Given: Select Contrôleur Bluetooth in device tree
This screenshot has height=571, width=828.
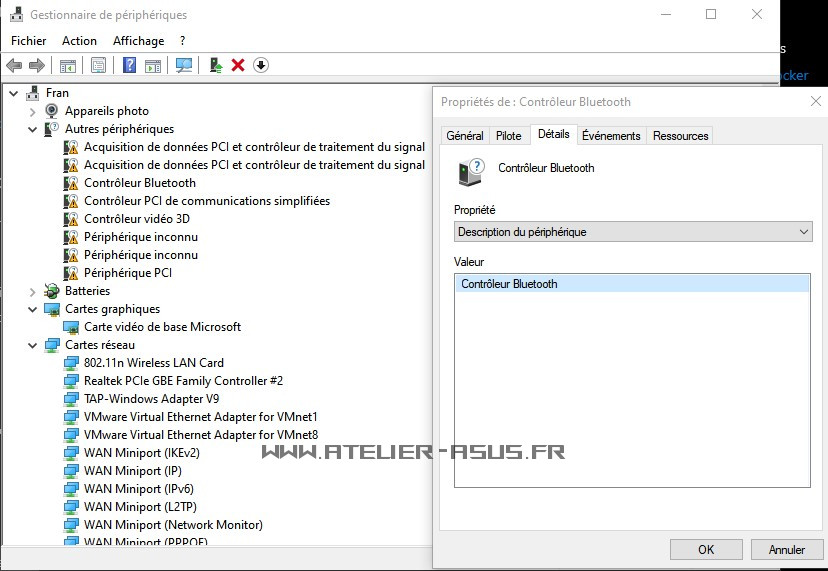Looking at the screenshot, I should (139, 183).
